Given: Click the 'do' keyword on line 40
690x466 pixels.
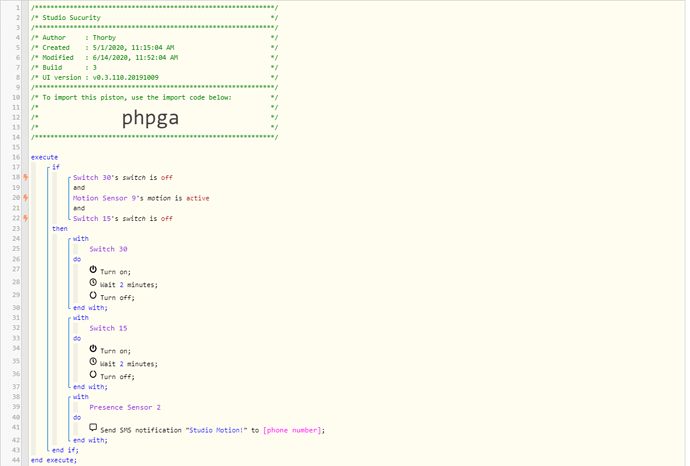Looking at the screenshot, I should 77,417.
